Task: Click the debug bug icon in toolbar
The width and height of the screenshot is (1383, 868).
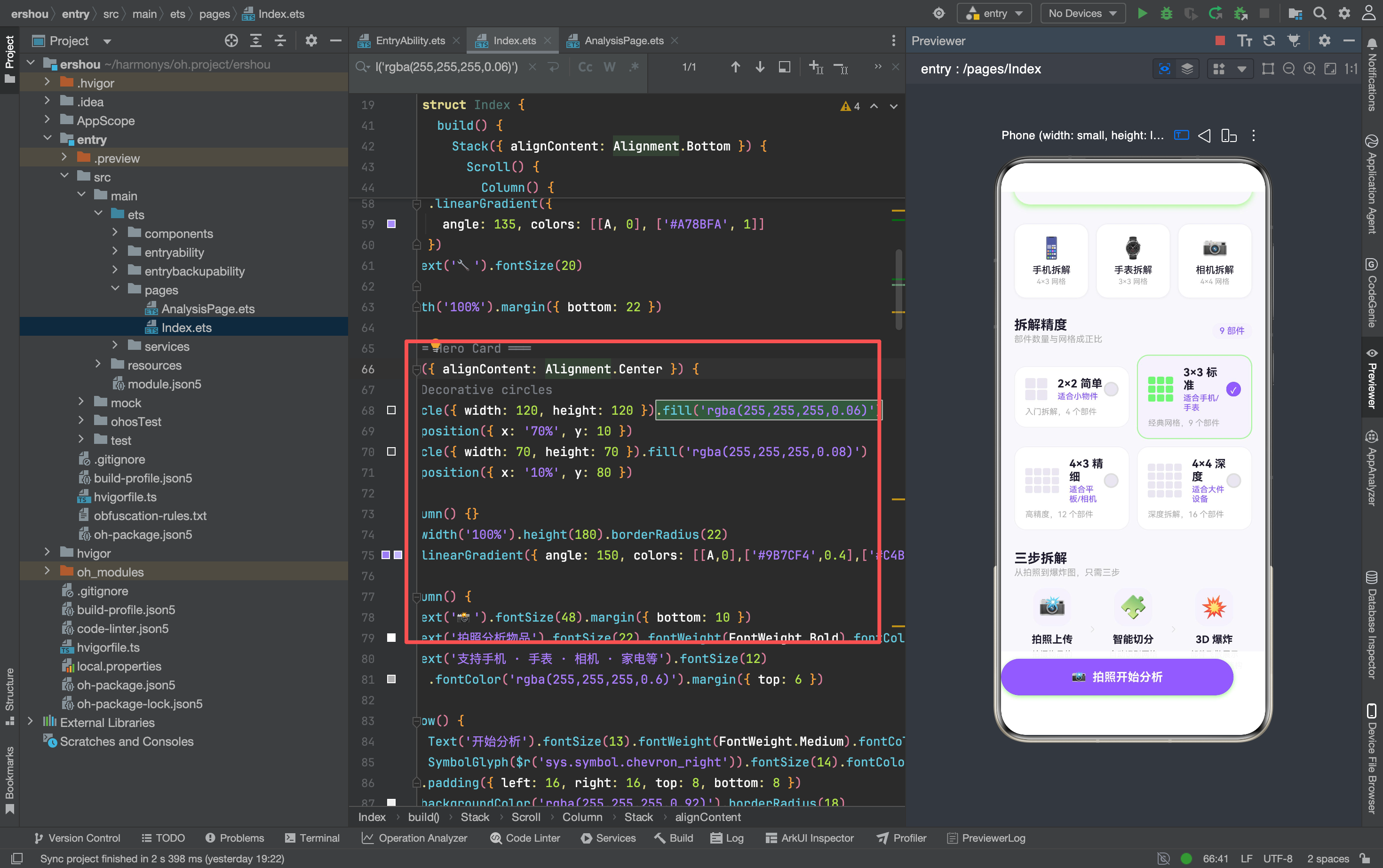Action: (1167, 13)
